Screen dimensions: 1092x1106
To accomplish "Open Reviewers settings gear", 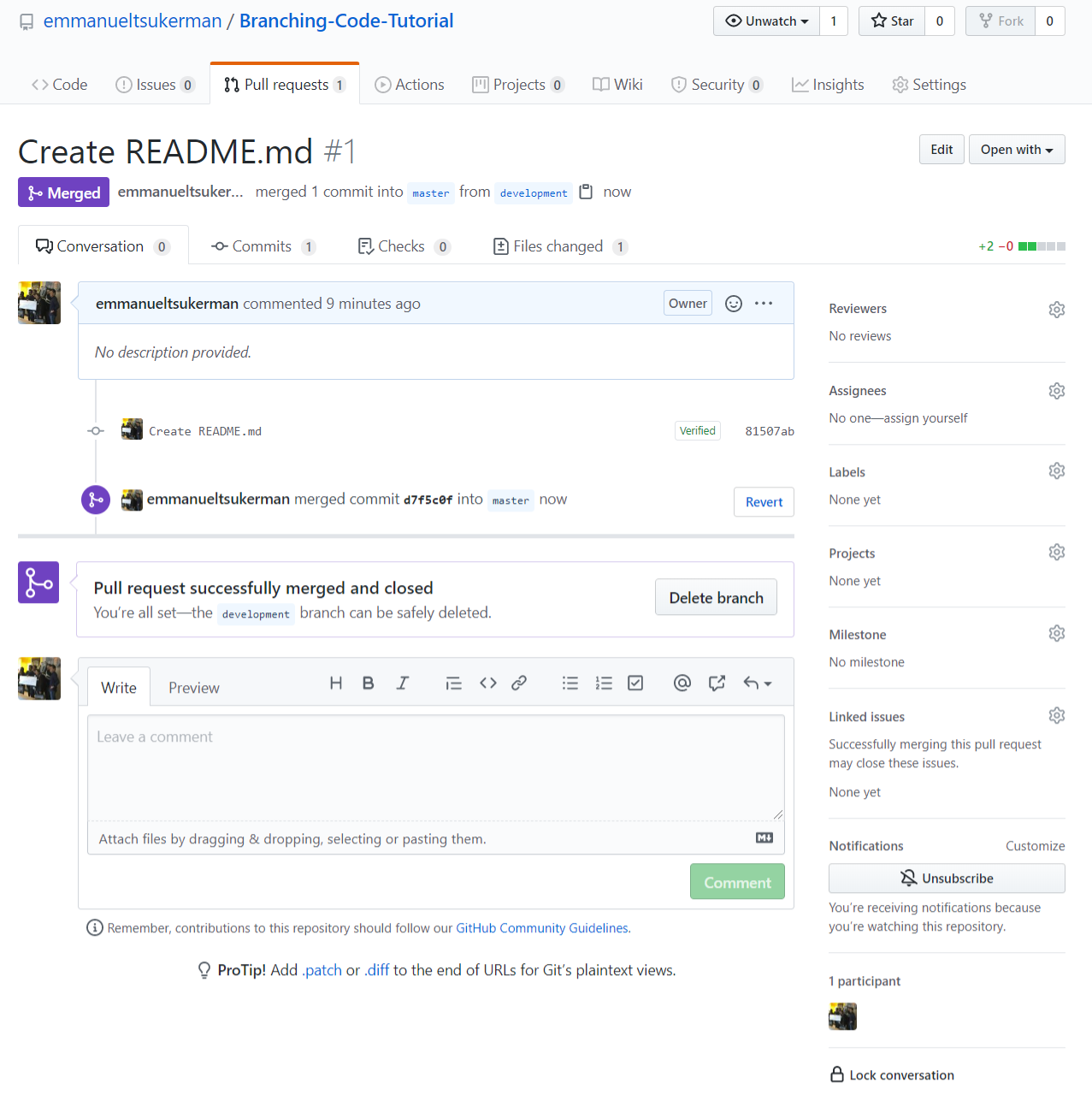I will 1057,309.
